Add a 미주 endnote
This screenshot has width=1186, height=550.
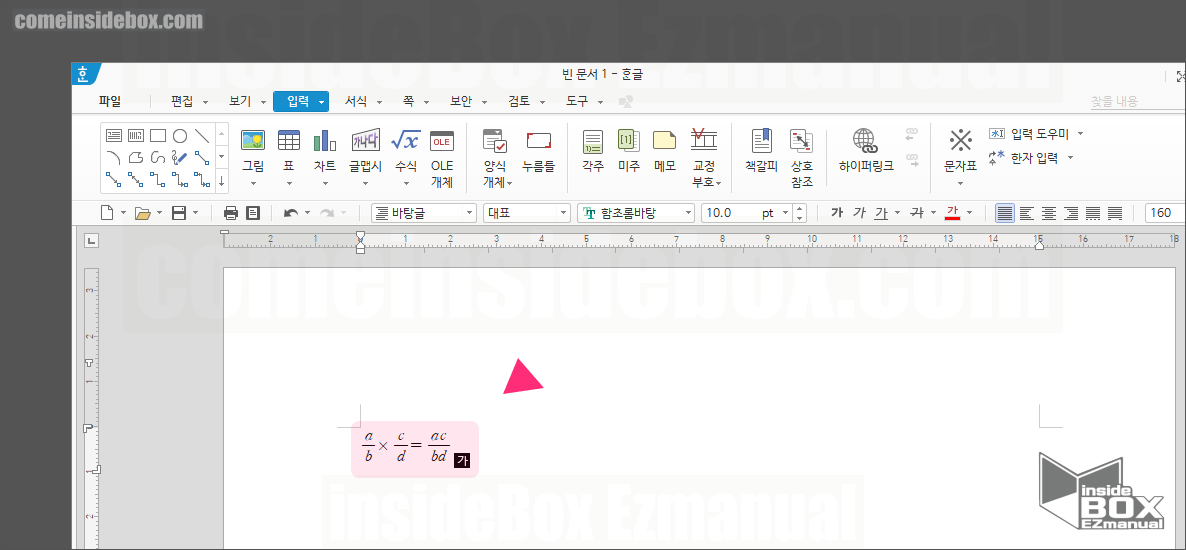tap(629, 151)
